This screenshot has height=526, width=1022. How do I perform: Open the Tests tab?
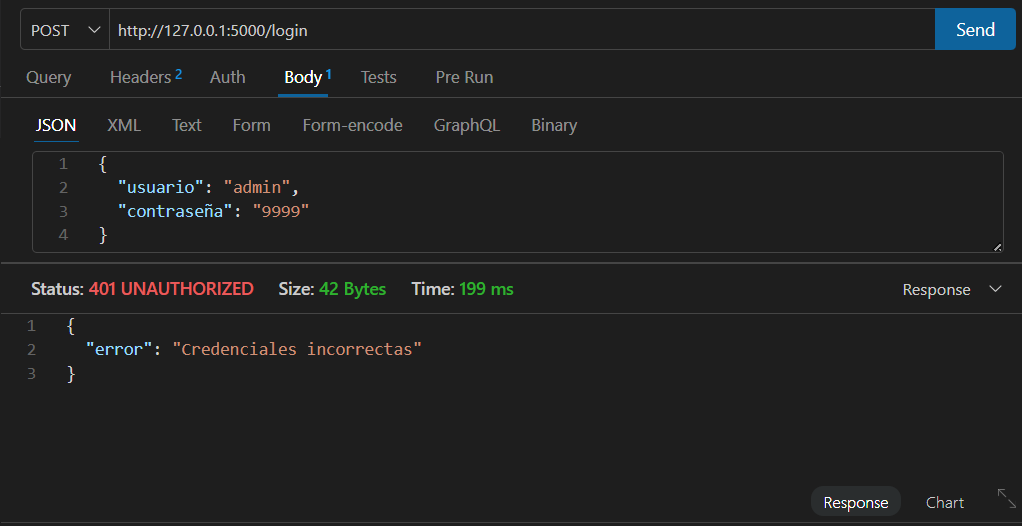[379, 78]
